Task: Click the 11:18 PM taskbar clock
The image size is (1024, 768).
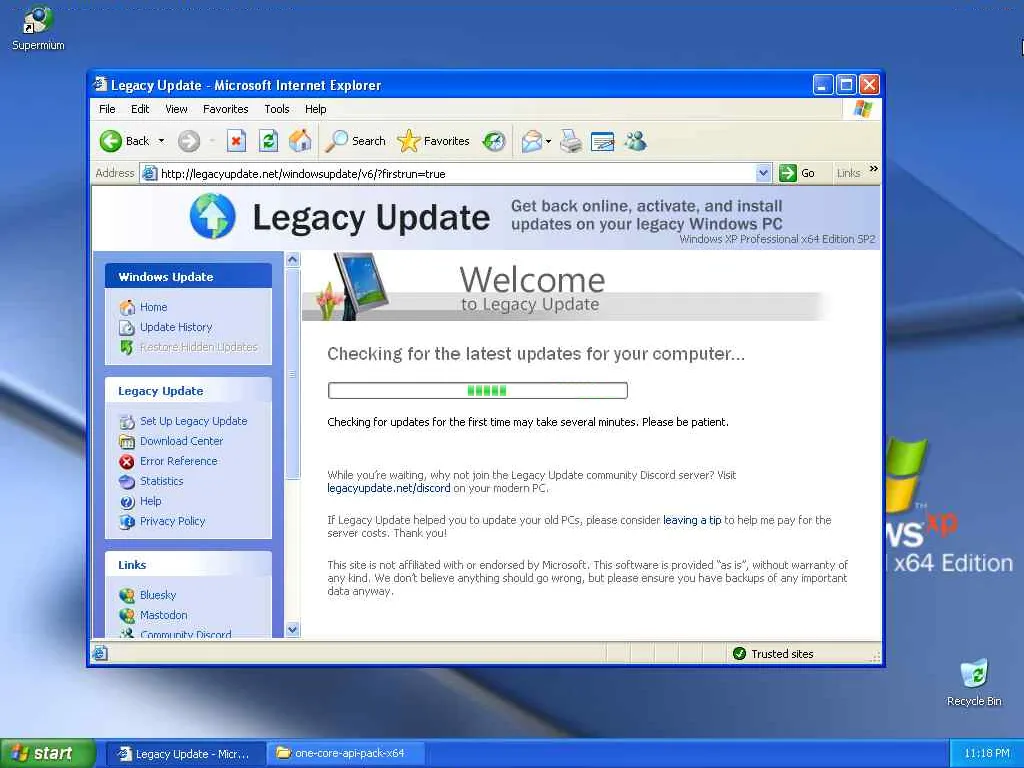Action: click(x=986, y=753)
